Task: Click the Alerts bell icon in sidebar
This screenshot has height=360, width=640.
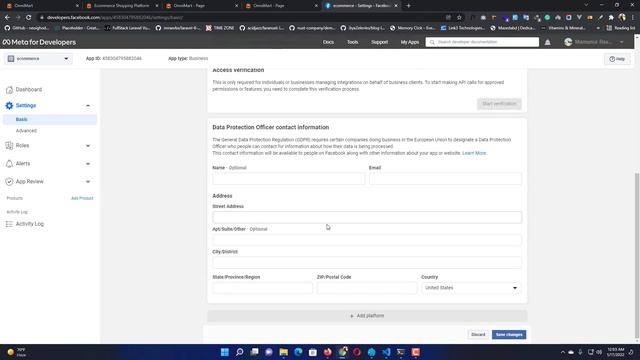Action: pyautogui.click(x=9, y=163)
